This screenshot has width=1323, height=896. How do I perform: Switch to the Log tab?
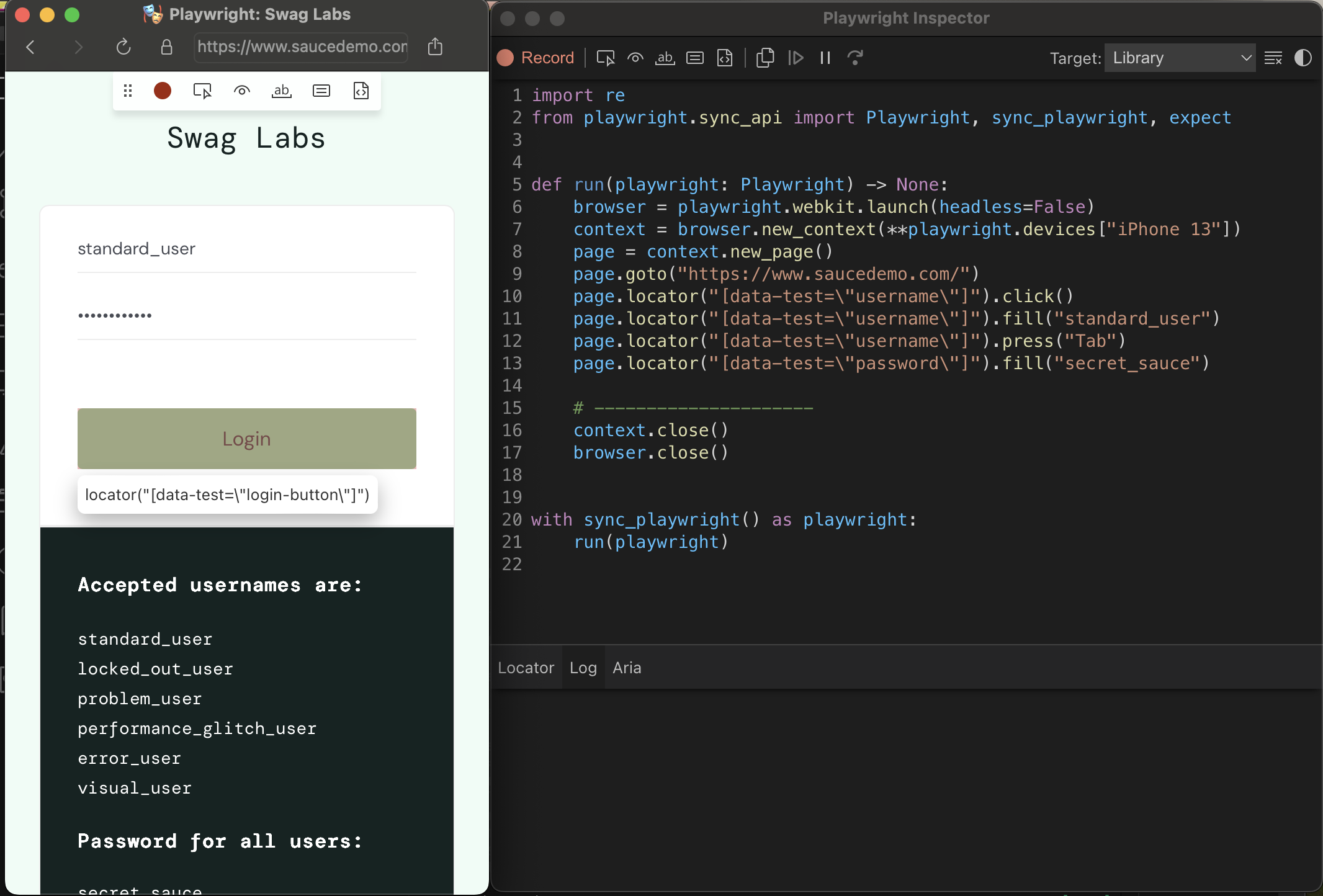pyautogui.click(x=583, y=668)
